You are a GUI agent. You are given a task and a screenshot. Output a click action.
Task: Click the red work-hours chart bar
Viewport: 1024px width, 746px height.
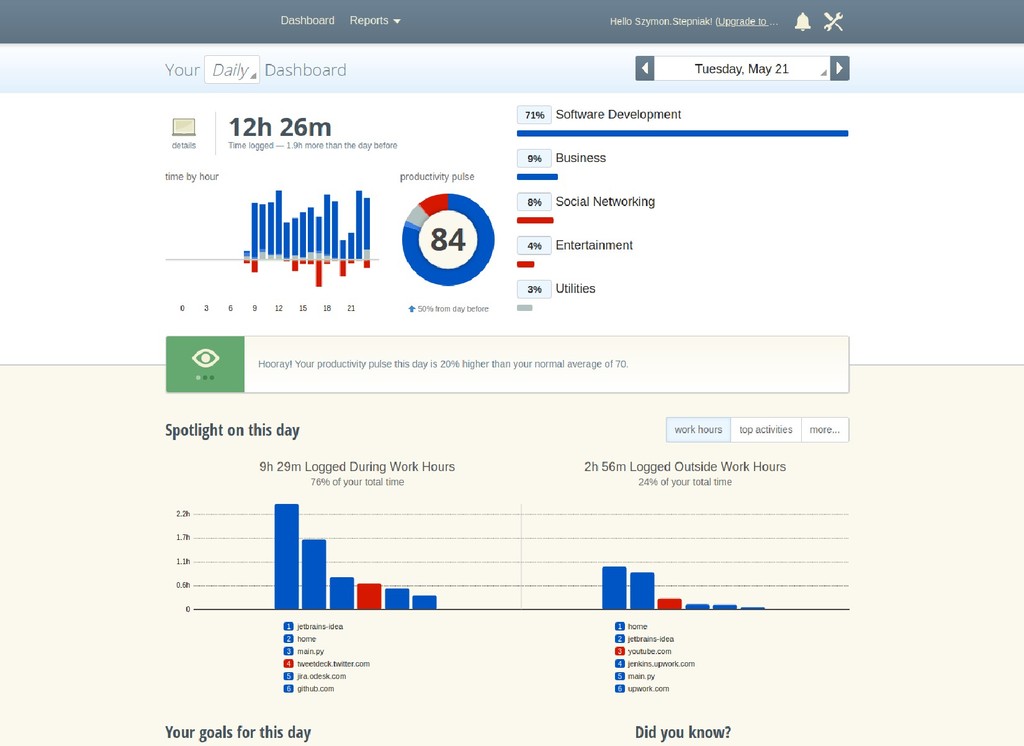(x=369, y=596)
